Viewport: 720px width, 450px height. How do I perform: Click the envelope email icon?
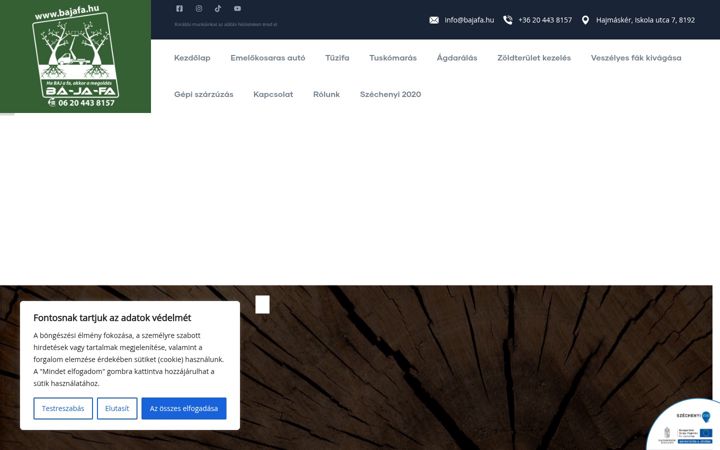tap(434, 20)
